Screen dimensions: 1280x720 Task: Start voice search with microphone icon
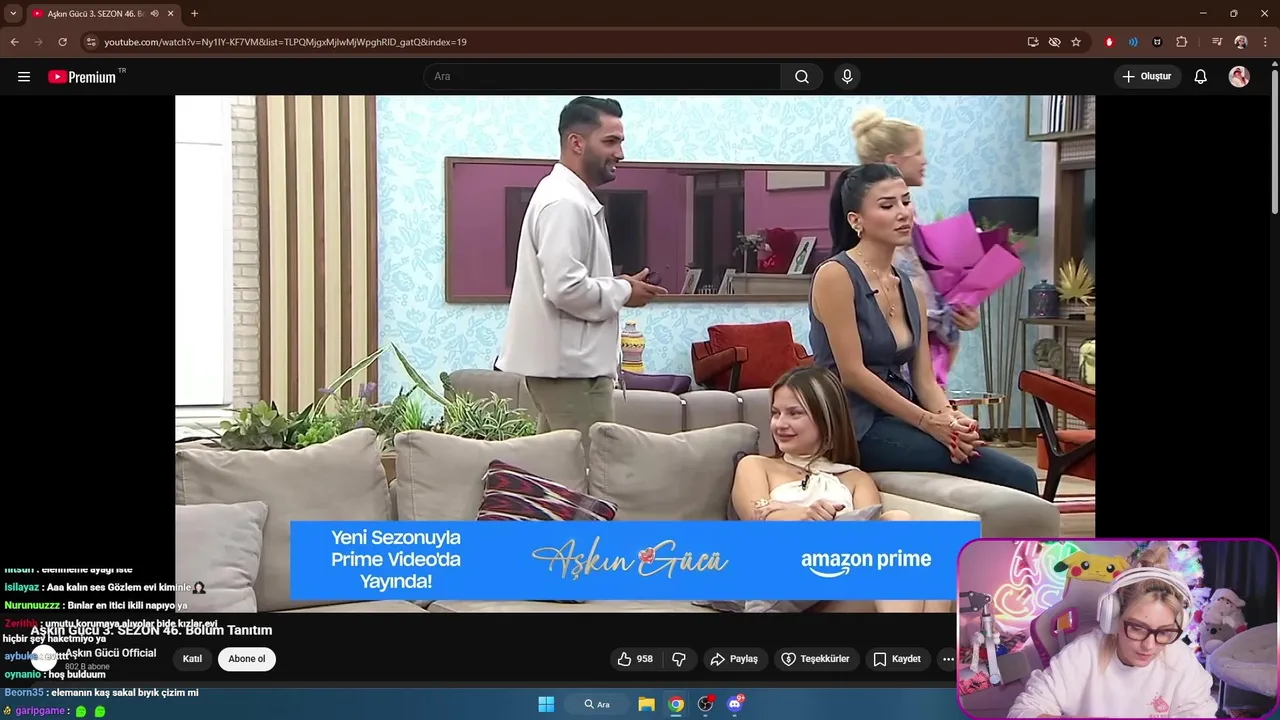847,77
